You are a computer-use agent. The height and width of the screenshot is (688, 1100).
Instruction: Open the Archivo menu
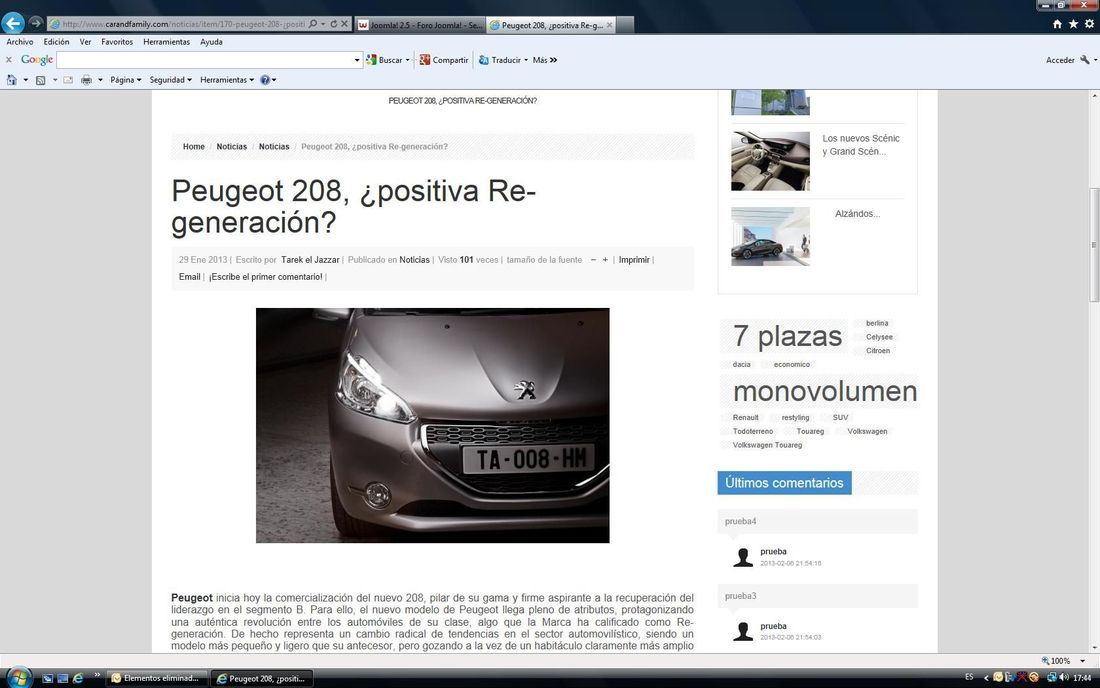click(x=20, y=42)
